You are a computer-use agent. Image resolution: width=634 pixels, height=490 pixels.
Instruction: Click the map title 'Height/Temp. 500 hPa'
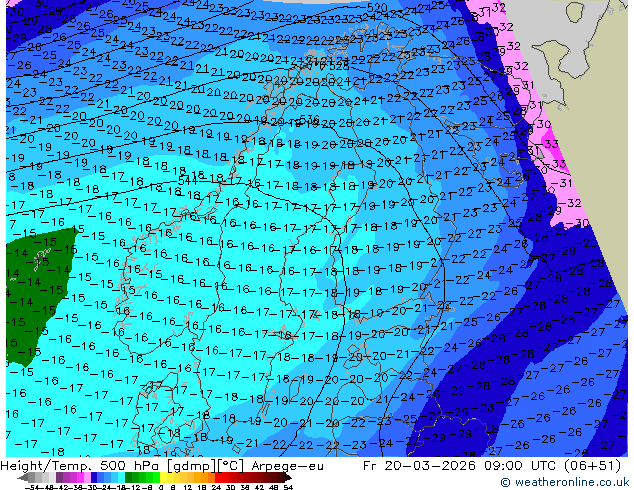coord(81,466)
